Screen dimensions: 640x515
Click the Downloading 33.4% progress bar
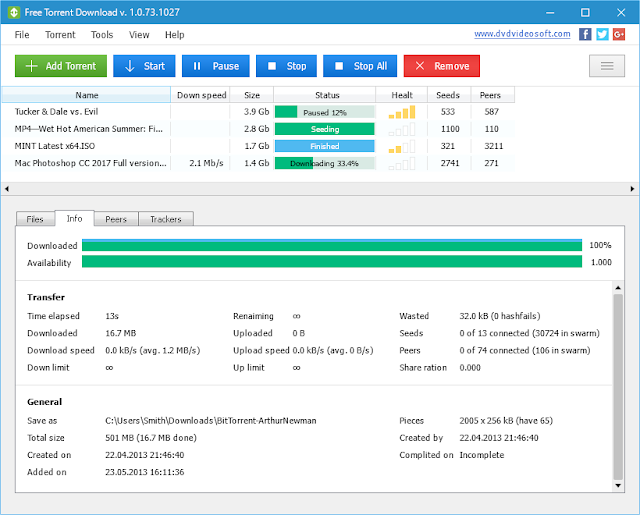(x=324, y=163)
